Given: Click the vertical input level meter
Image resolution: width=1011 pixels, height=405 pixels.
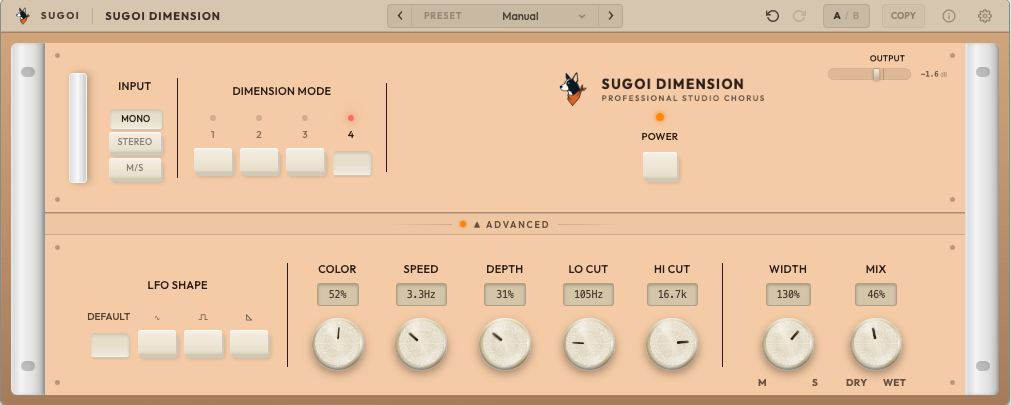Looking at the screenshot, I should tap(78, 128).
